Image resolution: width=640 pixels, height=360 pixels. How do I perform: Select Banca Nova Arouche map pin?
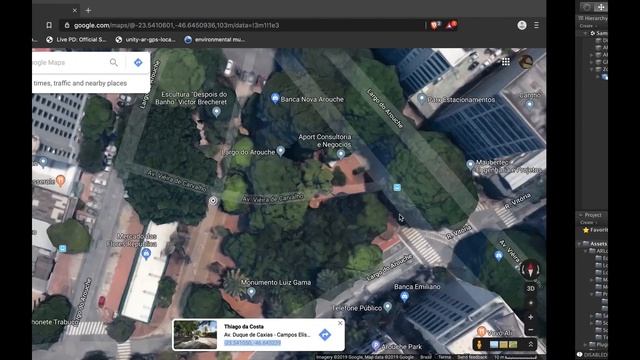275,98
